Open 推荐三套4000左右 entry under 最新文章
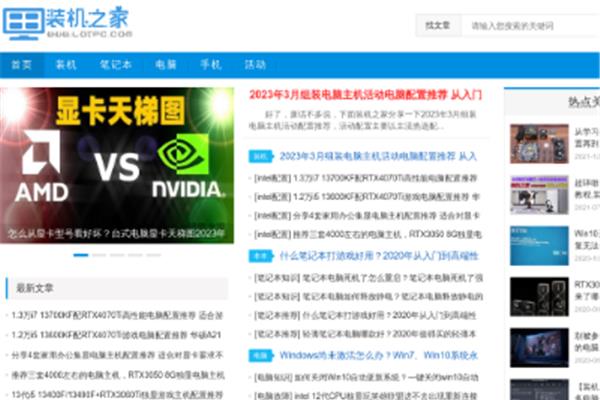 pyautogui.click(x=117, y=374)
